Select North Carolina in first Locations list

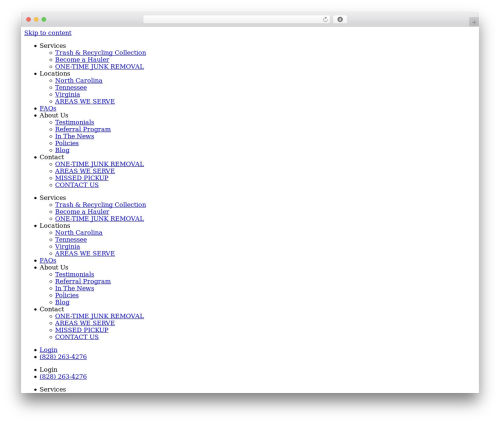coord(79,81)
